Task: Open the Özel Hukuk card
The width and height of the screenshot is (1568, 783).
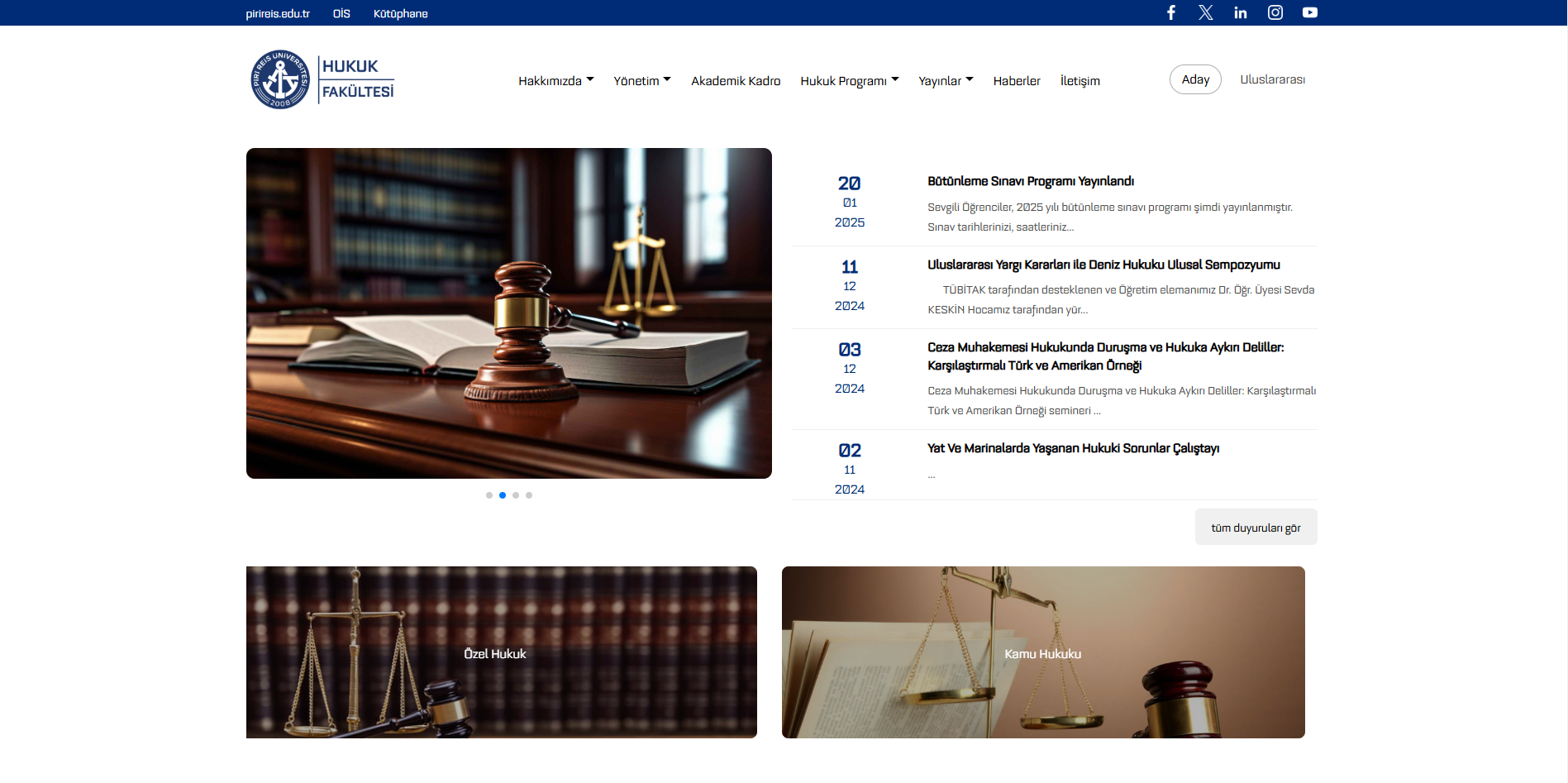Action: 502,652
